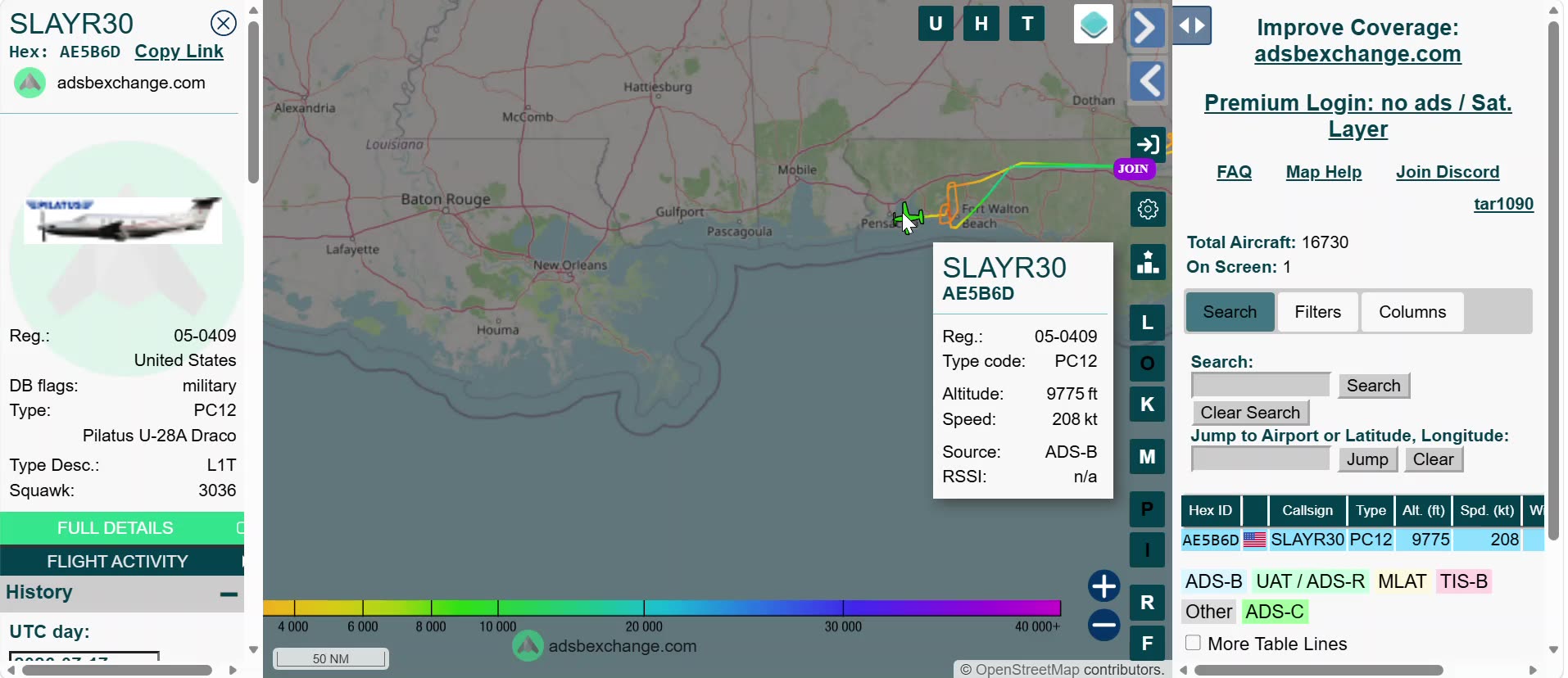The width and height of the screenshot is (1568, 678).
Task: Click the Copy Link hyperlink
Action: click(179, 52)
